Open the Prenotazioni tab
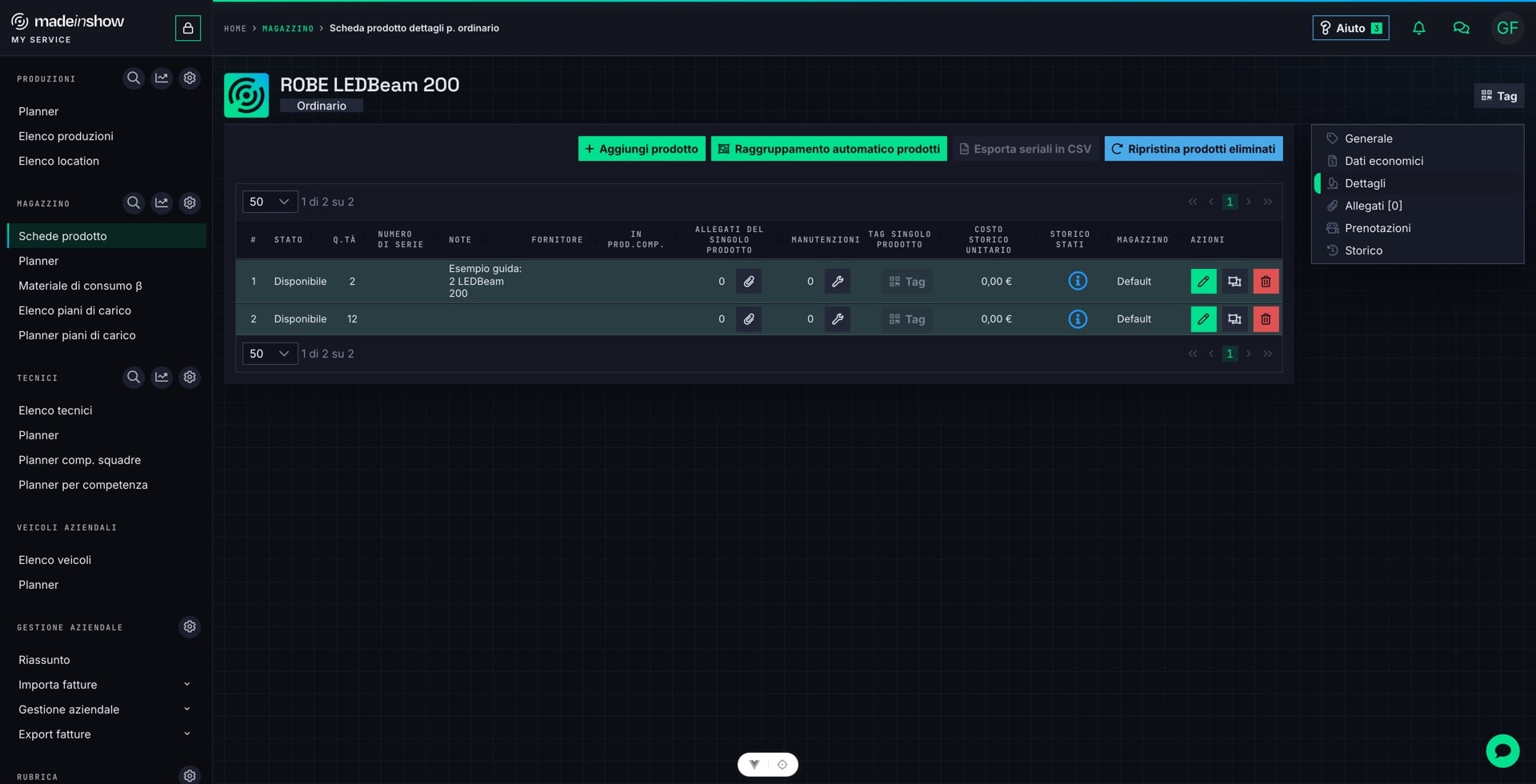Viewport: 1536px width, 784px height. (x=1418, y=228)
